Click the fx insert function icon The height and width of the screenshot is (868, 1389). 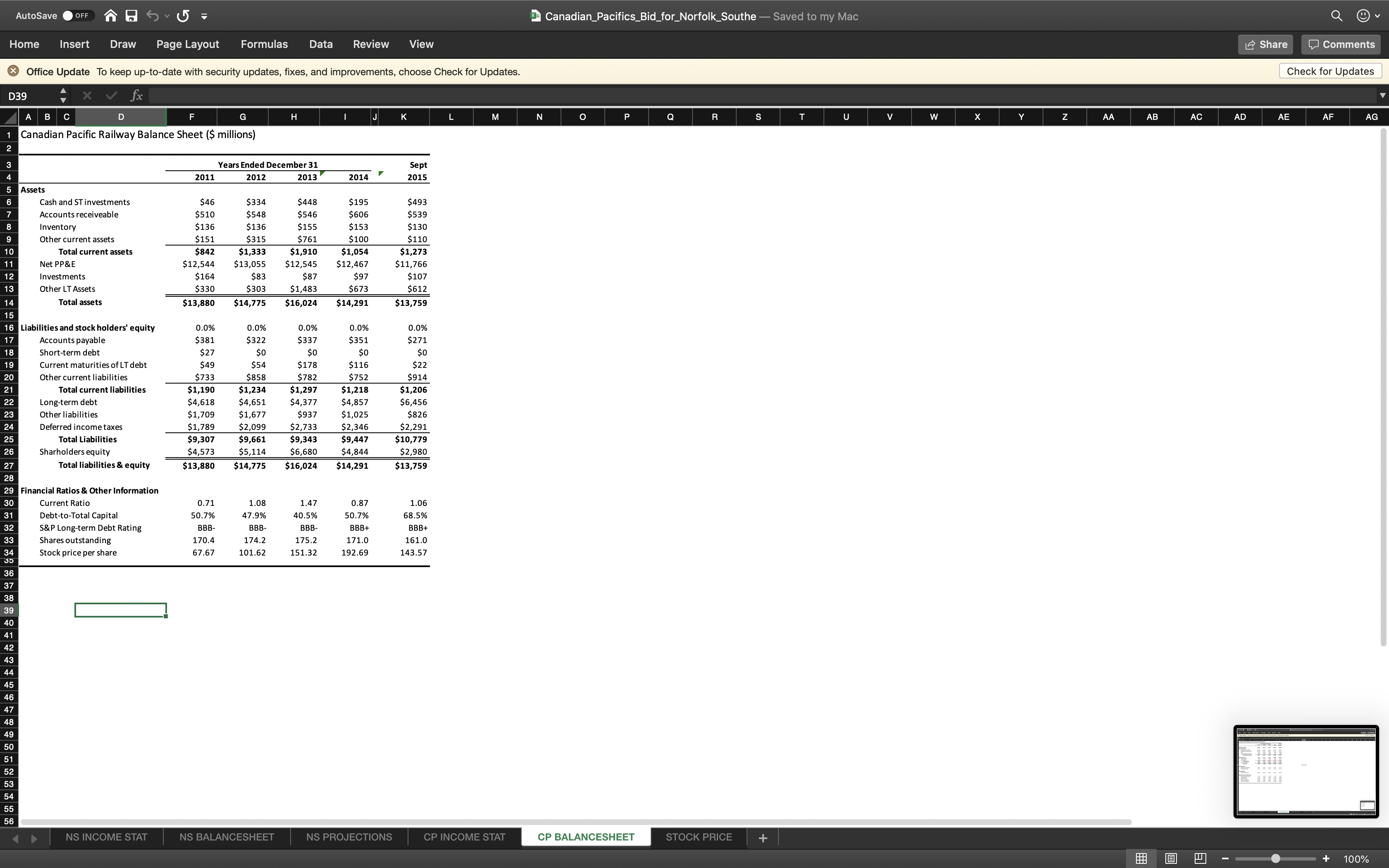[x=136, y=96]
